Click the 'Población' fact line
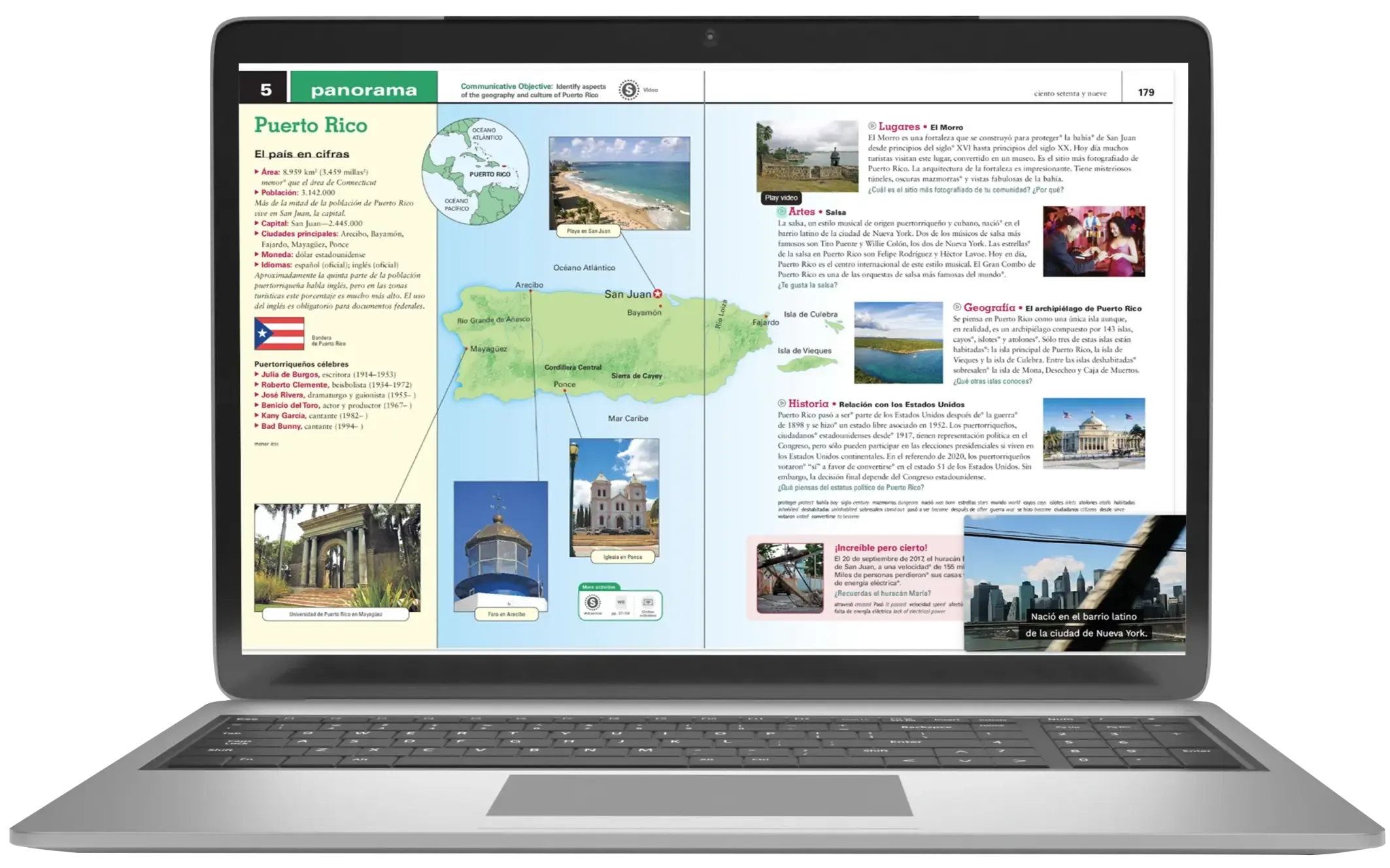This screenshot has width=1390, height=868. (295, 193)
